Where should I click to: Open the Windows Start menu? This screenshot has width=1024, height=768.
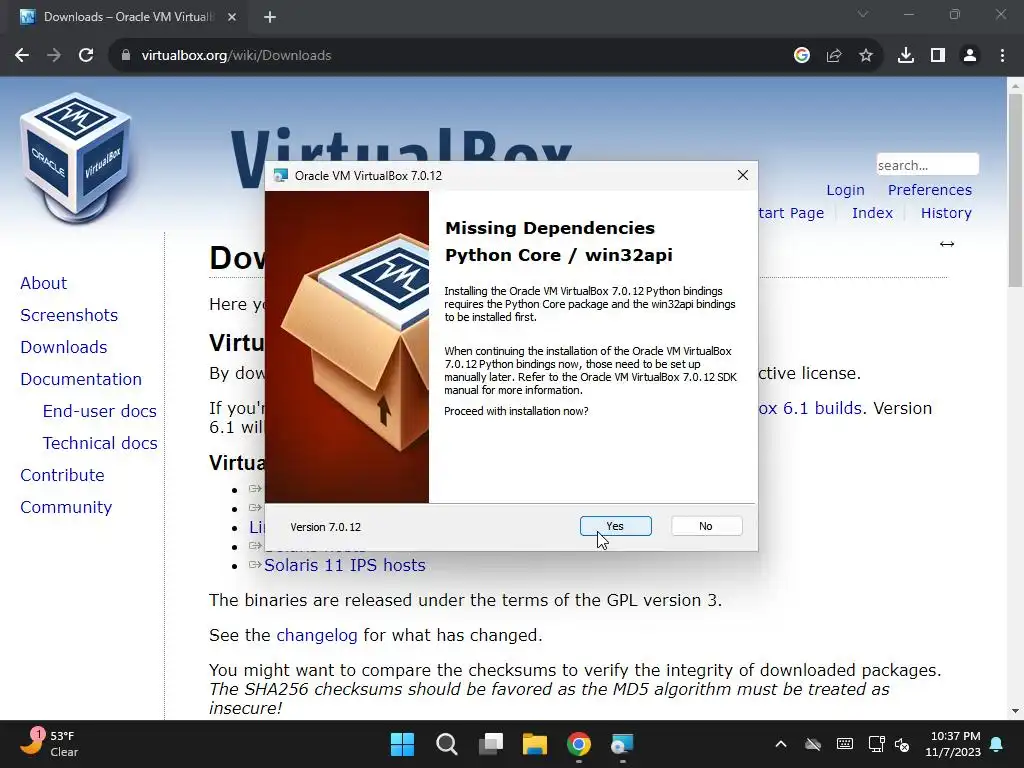402,744
